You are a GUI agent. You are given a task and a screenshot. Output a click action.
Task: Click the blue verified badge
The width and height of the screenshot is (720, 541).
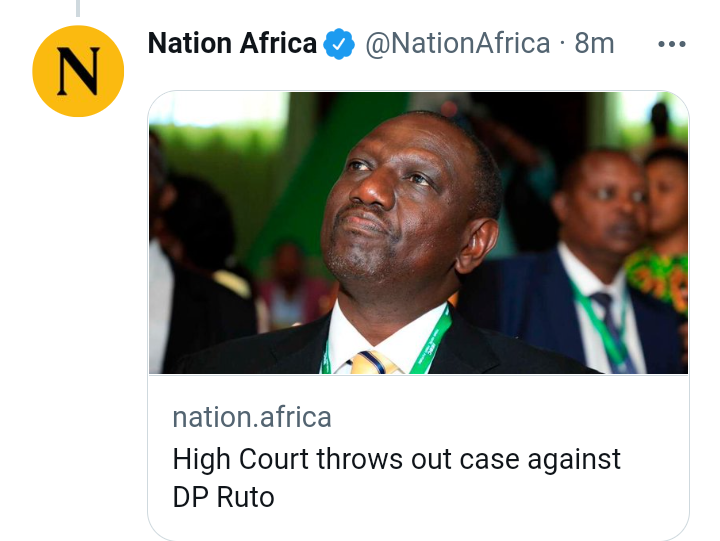pos(339,44)
